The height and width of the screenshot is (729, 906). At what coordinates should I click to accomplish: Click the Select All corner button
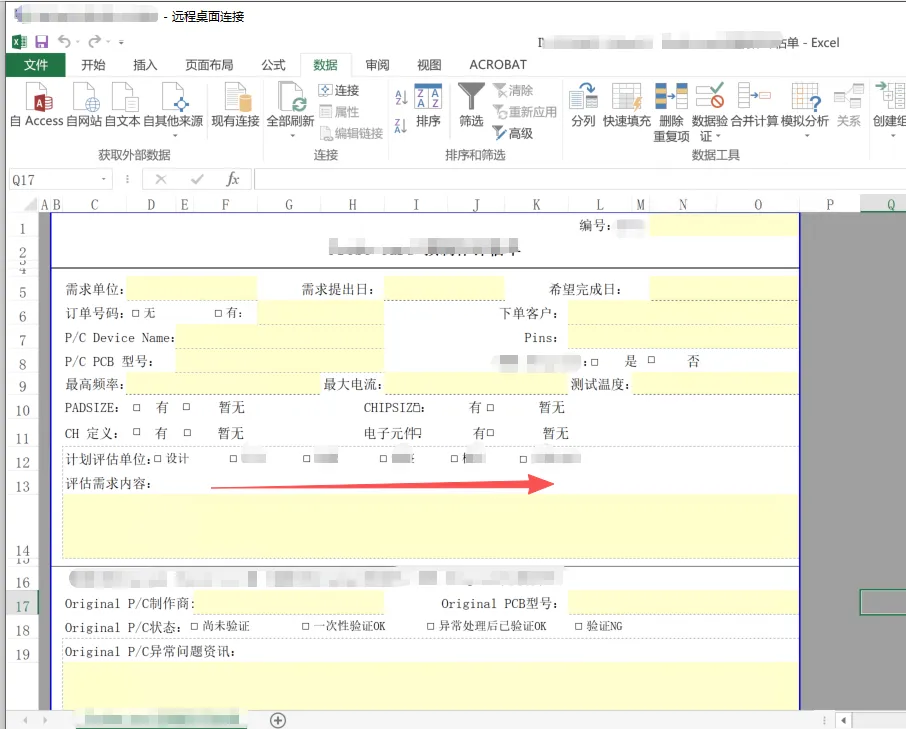31,204
